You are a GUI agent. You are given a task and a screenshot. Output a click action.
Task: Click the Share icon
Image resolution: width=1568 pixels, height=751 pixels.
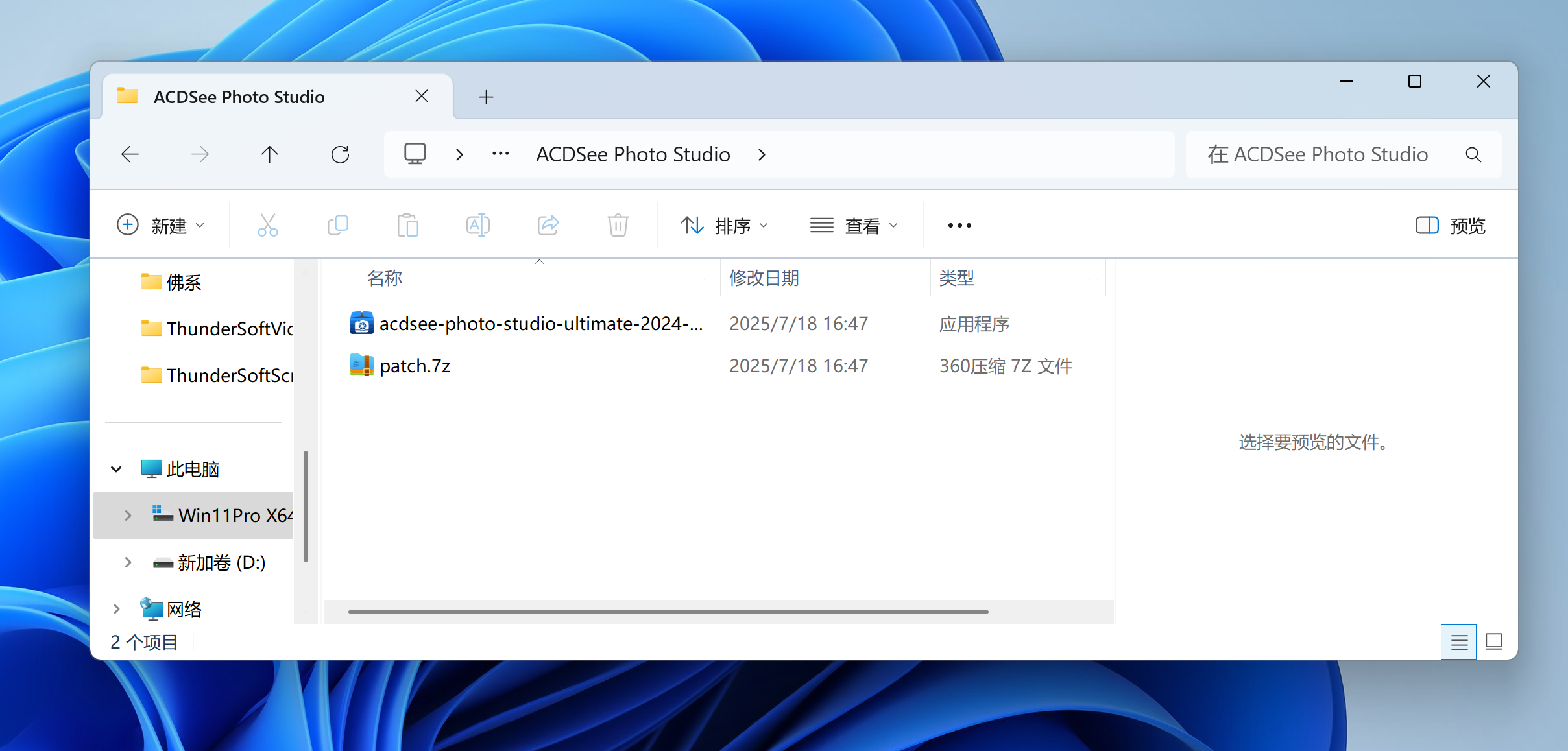(548, 226)
